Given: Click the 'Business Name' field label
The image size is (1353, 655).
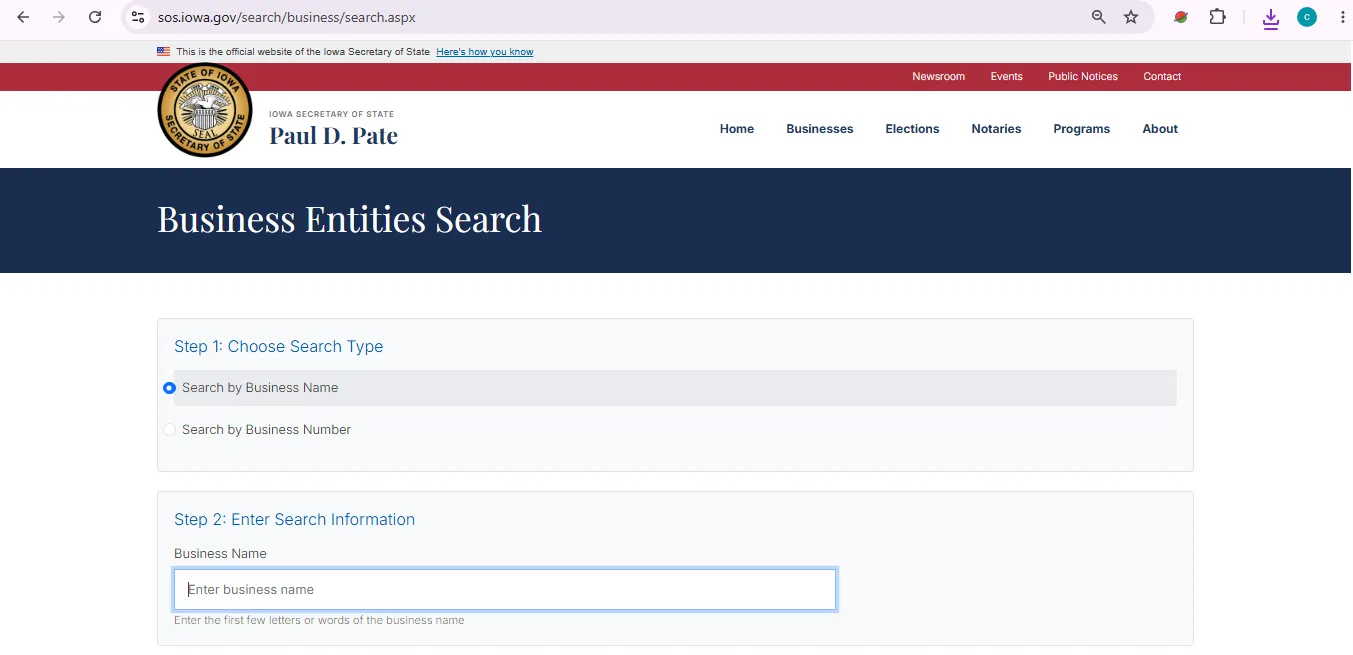Looking at the screenshot, I should coord(220,554).
